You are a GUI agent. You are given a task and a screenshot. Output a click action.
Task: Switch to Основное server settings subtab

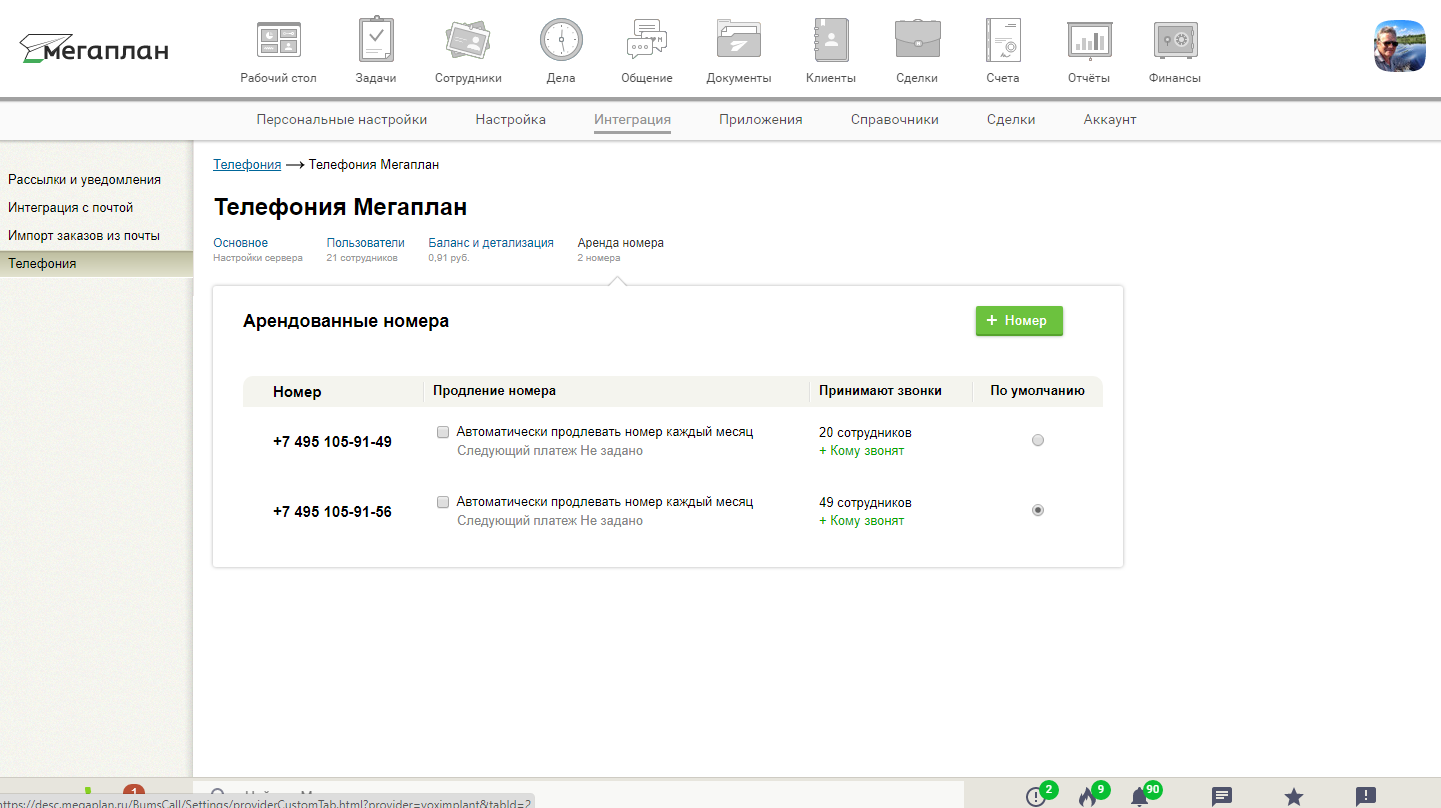[240, 243]
